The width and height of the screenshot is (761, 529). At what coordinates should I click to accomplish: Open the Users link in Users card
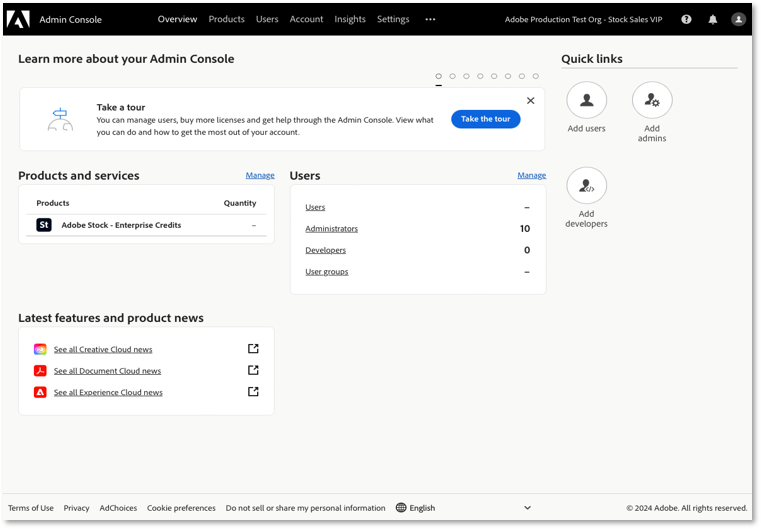tap(315, 207)
